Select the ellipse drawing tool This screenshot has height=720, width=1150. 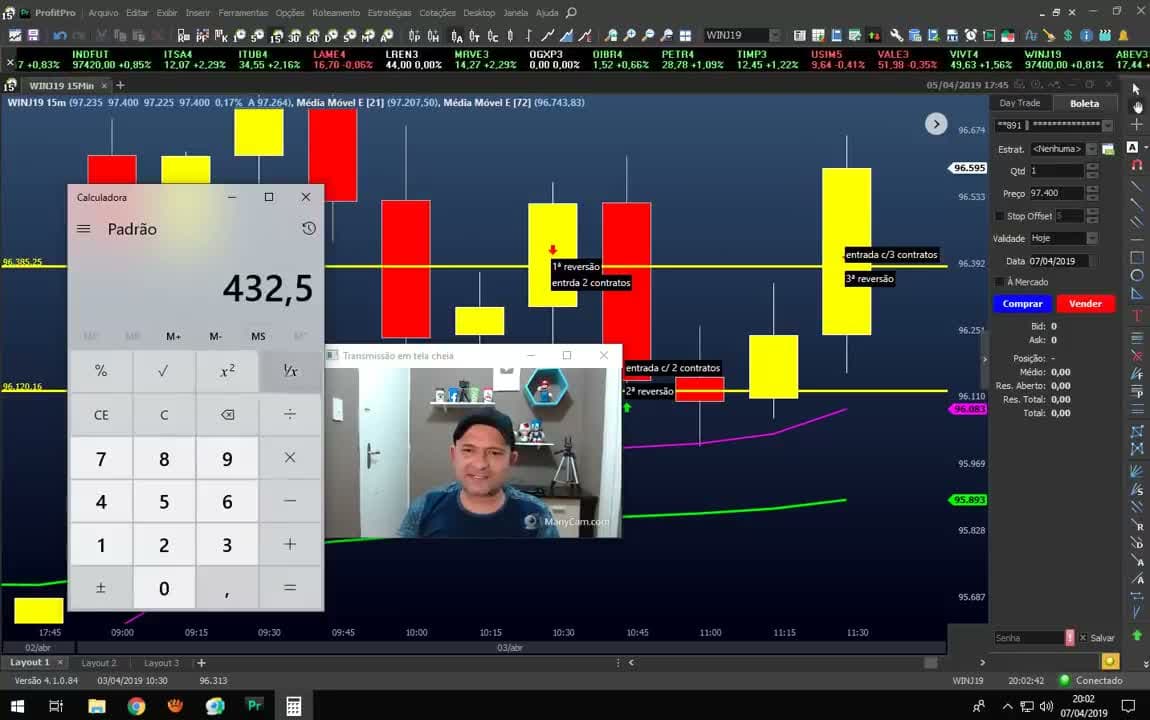1136,276
